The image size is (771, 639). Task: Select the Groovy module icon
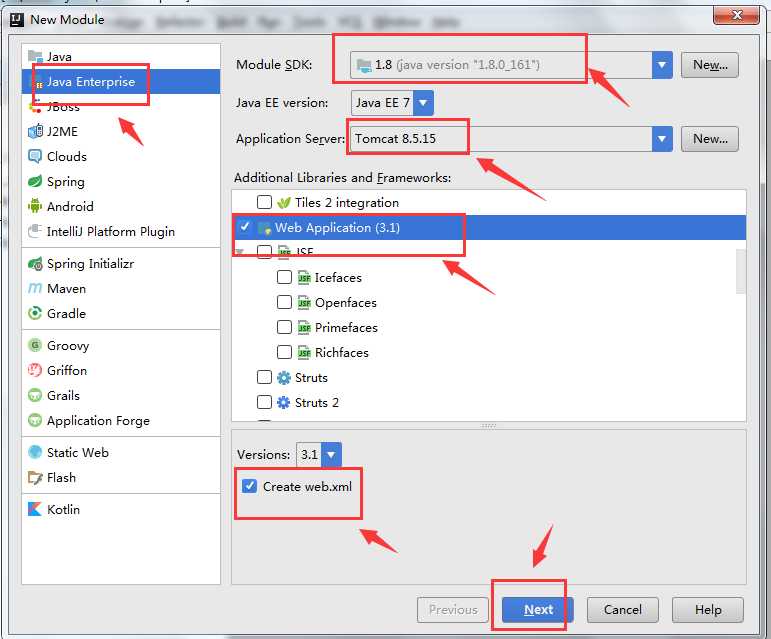pos(35,345)
